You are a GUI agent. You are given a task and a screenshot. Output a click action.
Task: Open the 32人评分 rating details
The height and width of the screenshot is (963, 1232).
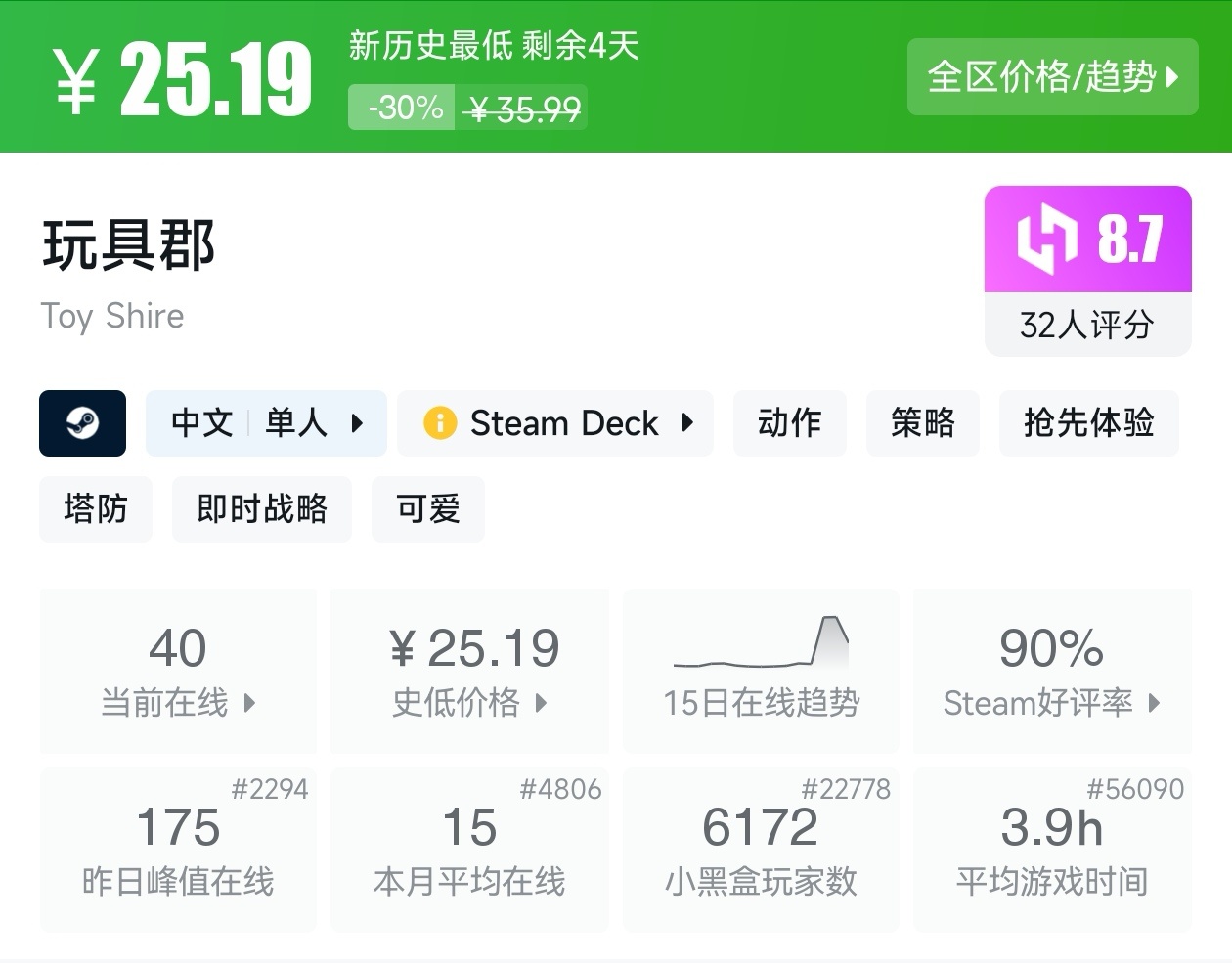(x=1086, y=325)
